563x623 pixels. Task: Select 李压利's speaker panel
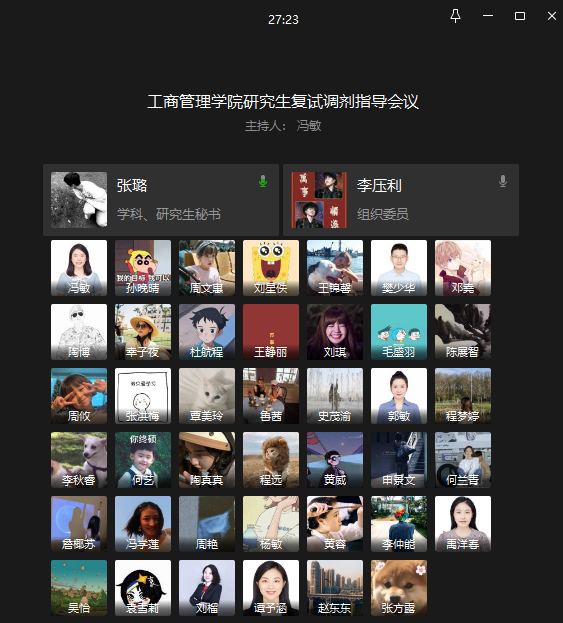[x=401, y=200]
